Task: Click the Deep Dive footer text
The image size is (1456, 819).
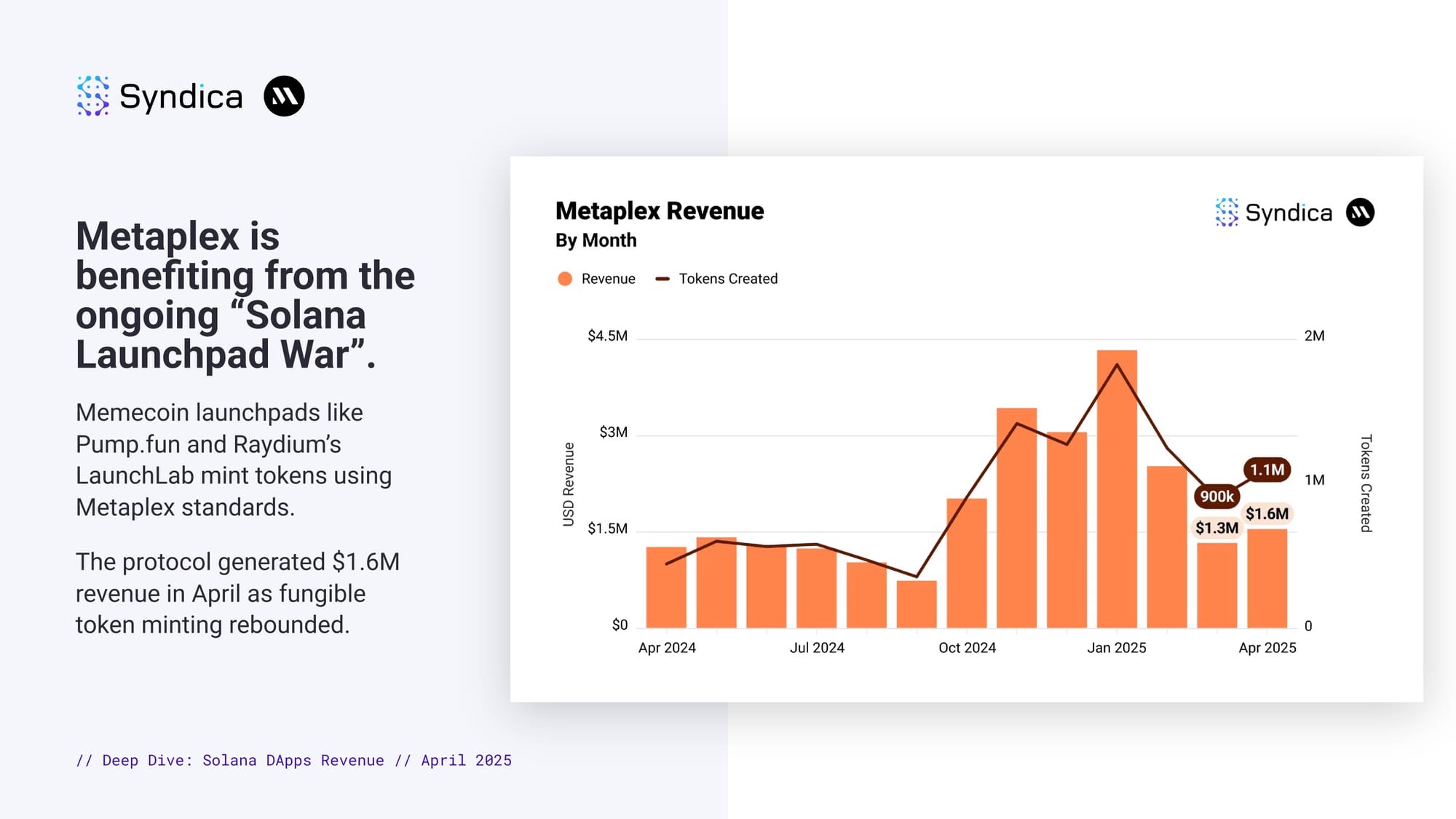Action: coord(293,761)
